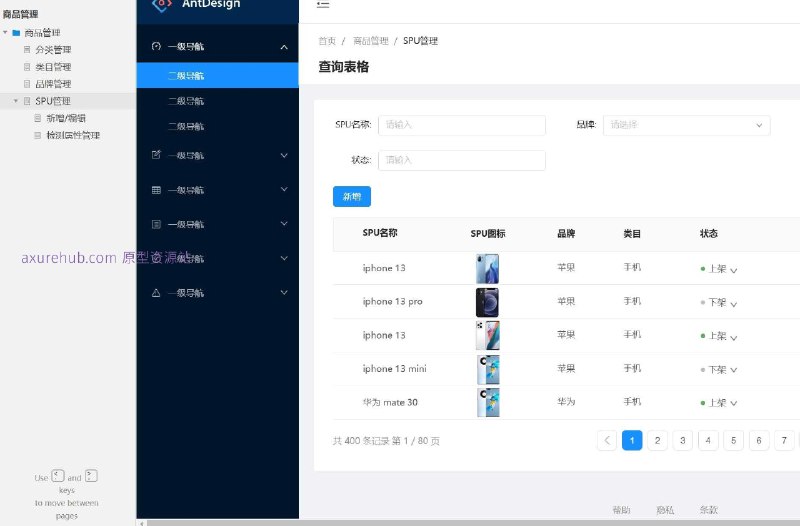Open 分类管理 page in the tree
The height and width of the screenshot is (526, 800).
coord(53,49)
